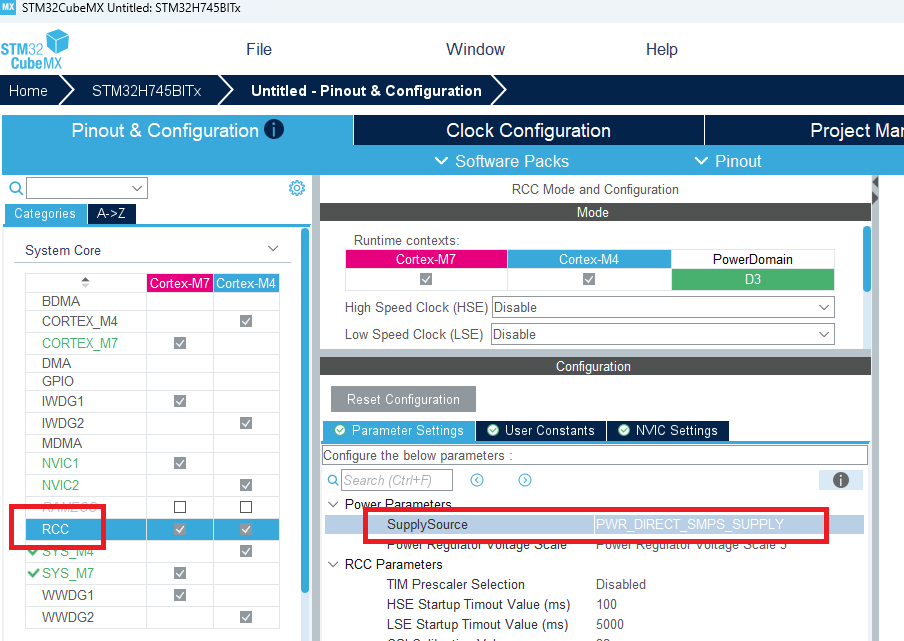This screenshot has width=904, height=641.
Task: Open High Speed Clock (HSE) dropdown
Action: (662, 307)
